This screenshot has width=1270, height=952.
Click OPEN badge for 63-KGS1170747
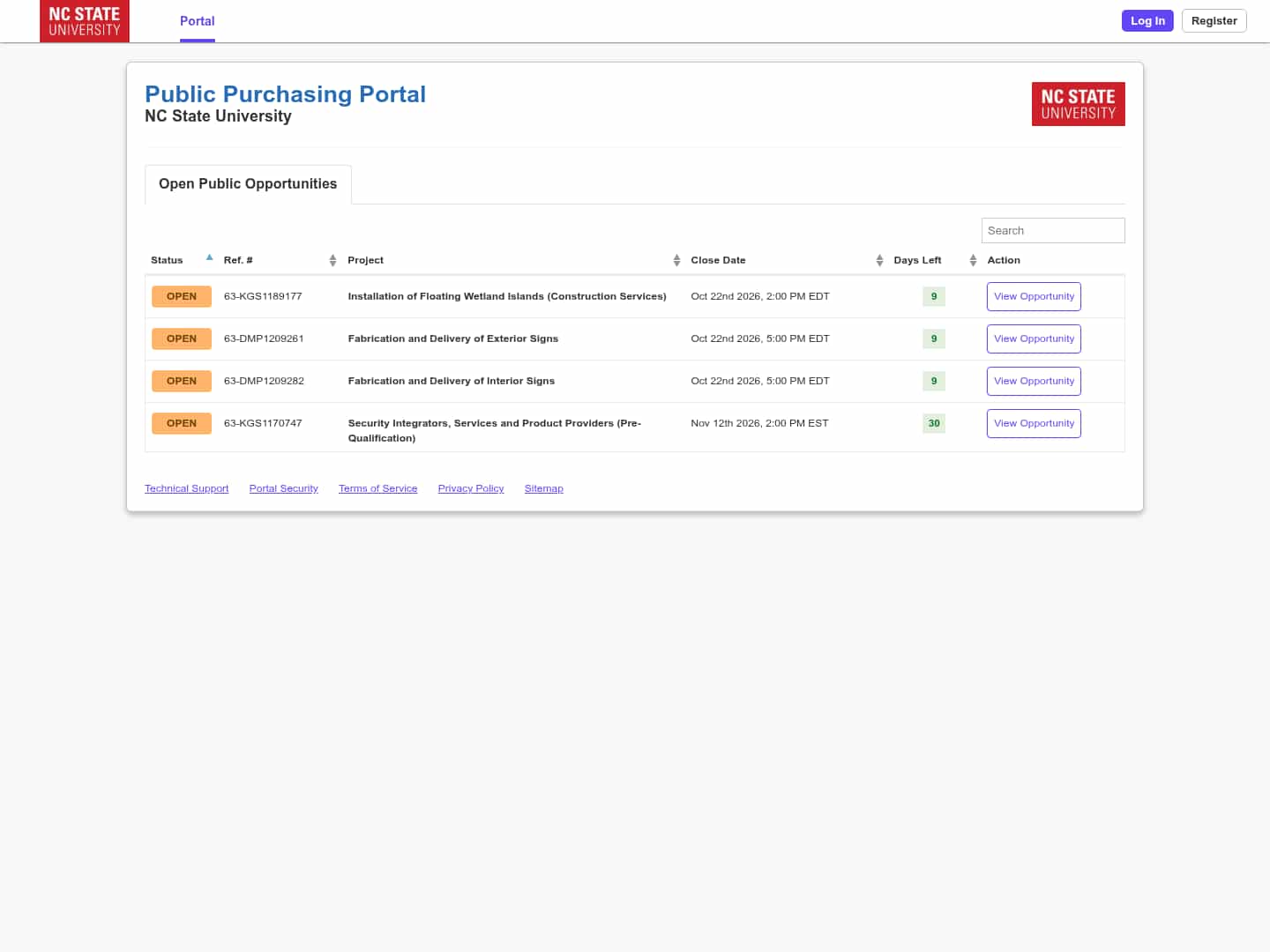(182, 423)
